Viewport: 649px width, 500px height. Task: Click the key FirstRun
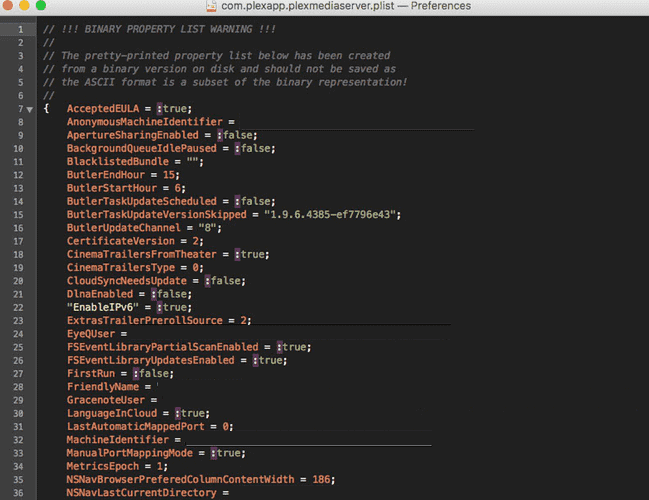pyautogui.click(x=91, y=373)
